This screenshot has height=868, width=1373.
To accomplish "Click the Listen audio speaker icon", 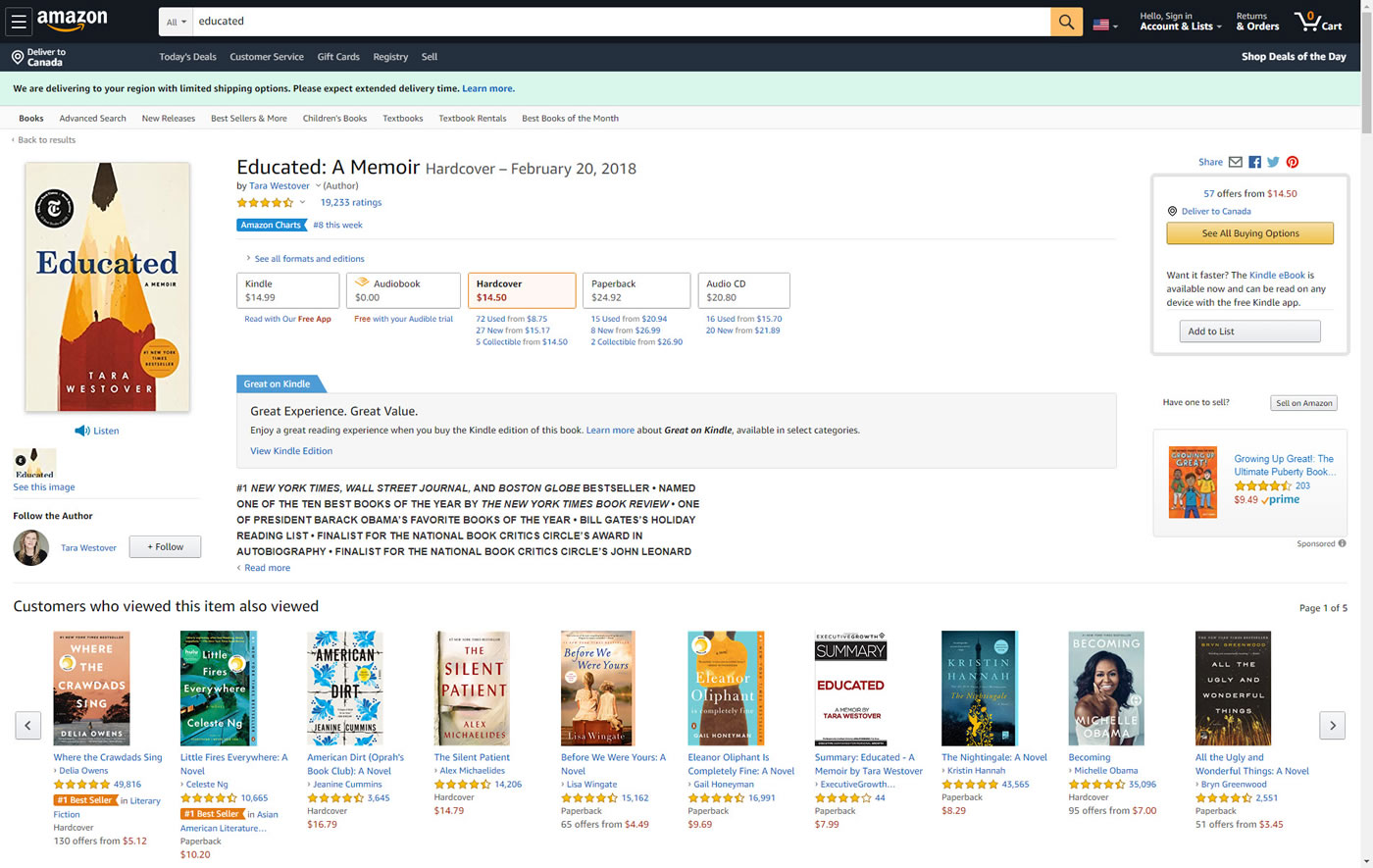I will (x=82, y=431).
